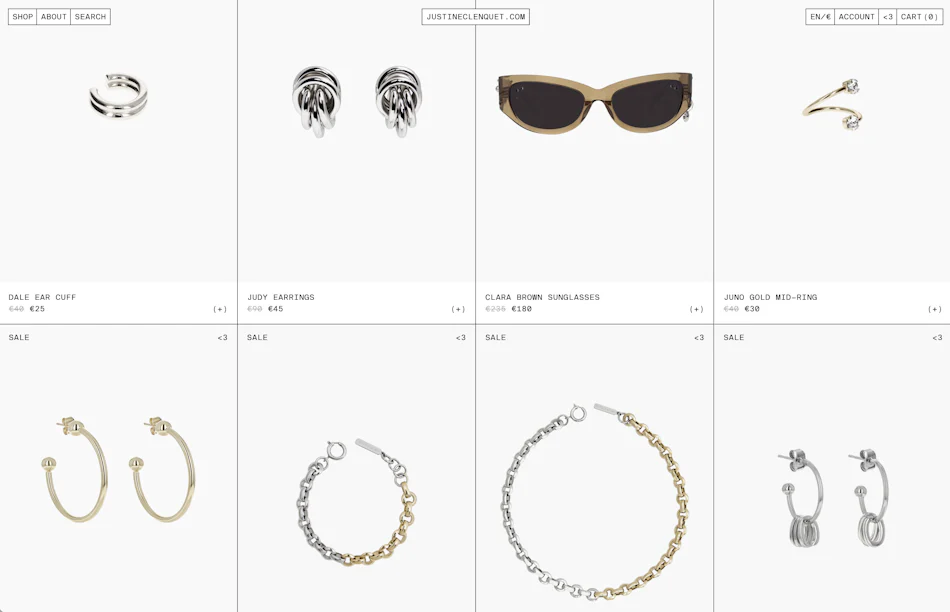Open the Cart (0) button
The height and width of the screenshot is (612, 950).
tap(920, 17)
